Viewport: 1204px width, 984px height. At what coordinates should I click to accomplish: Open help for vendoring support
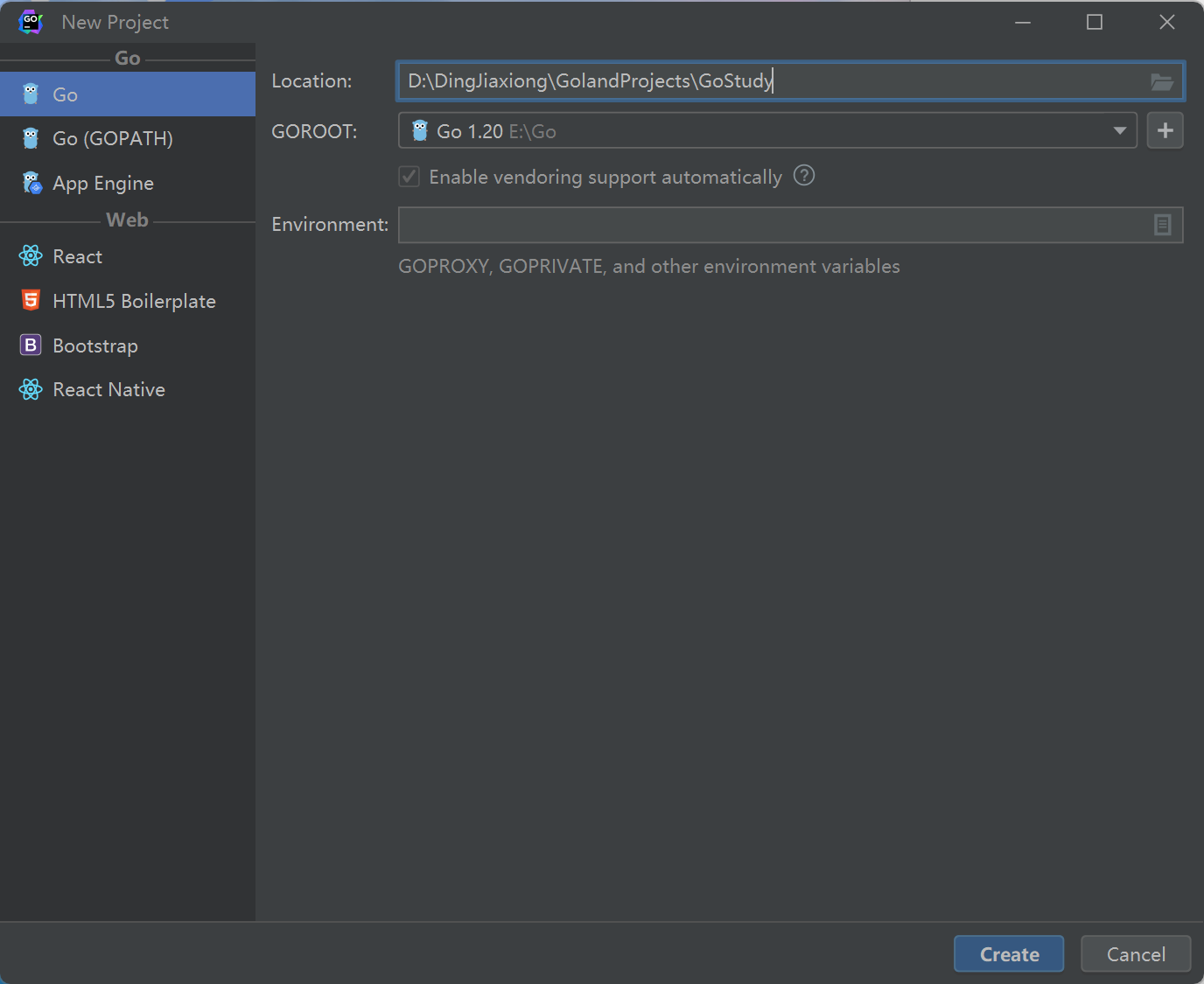click(x=804, y=176)
